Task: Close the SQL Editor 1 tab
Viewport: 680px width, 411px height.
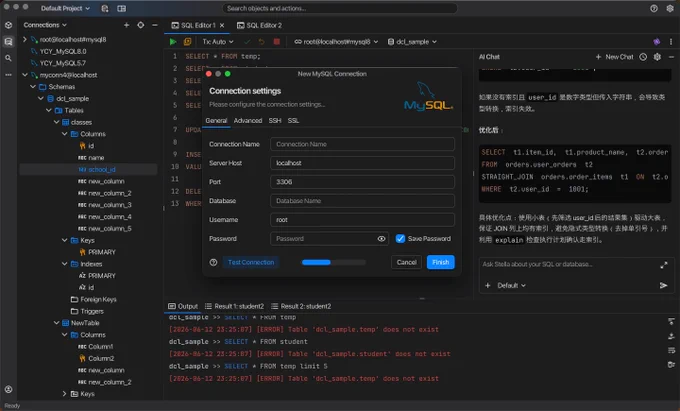Action: click(222, 26)
